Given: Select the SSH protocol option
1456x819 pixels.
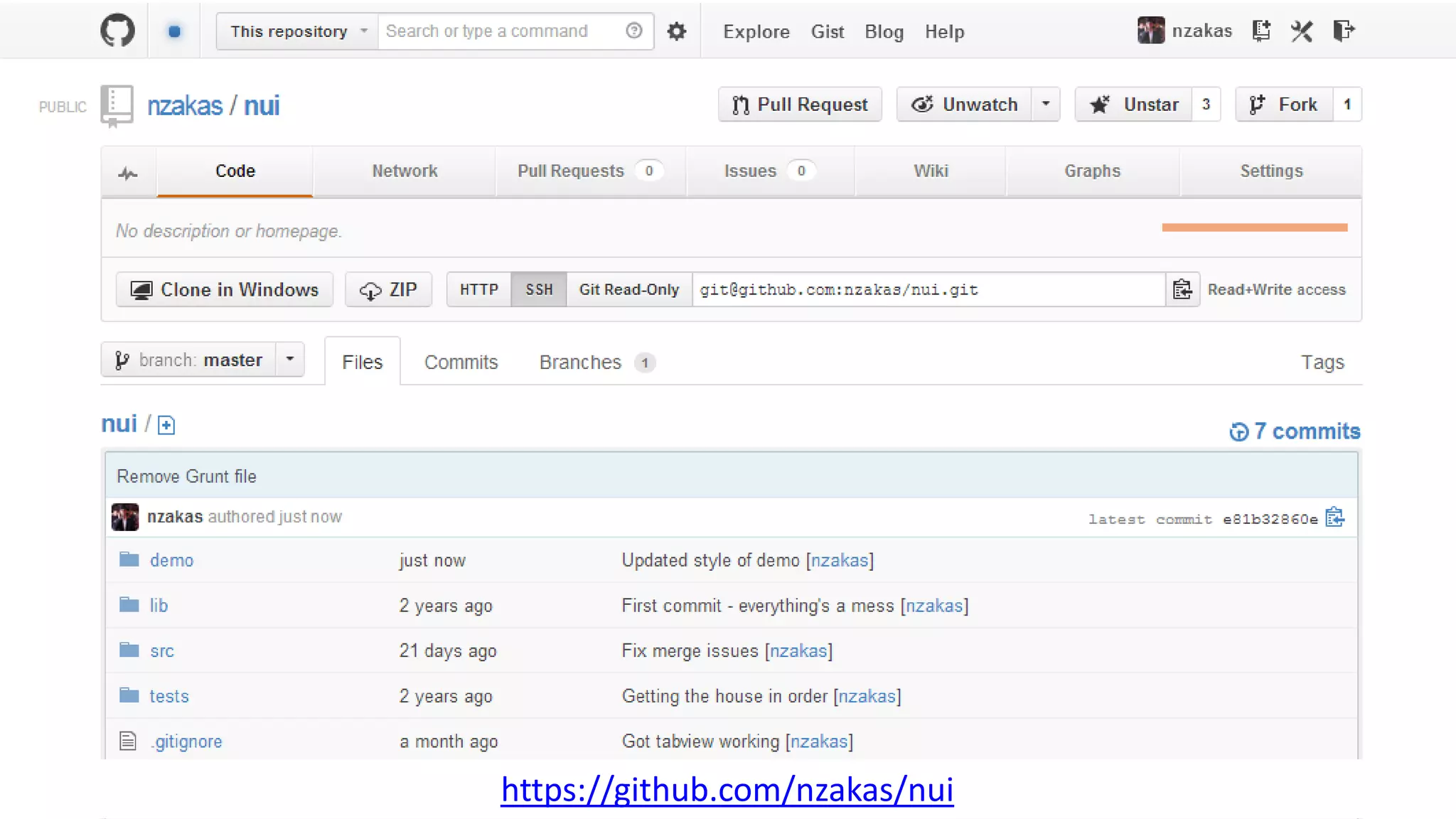Looking at the screenshot, I should coord(539,290).
